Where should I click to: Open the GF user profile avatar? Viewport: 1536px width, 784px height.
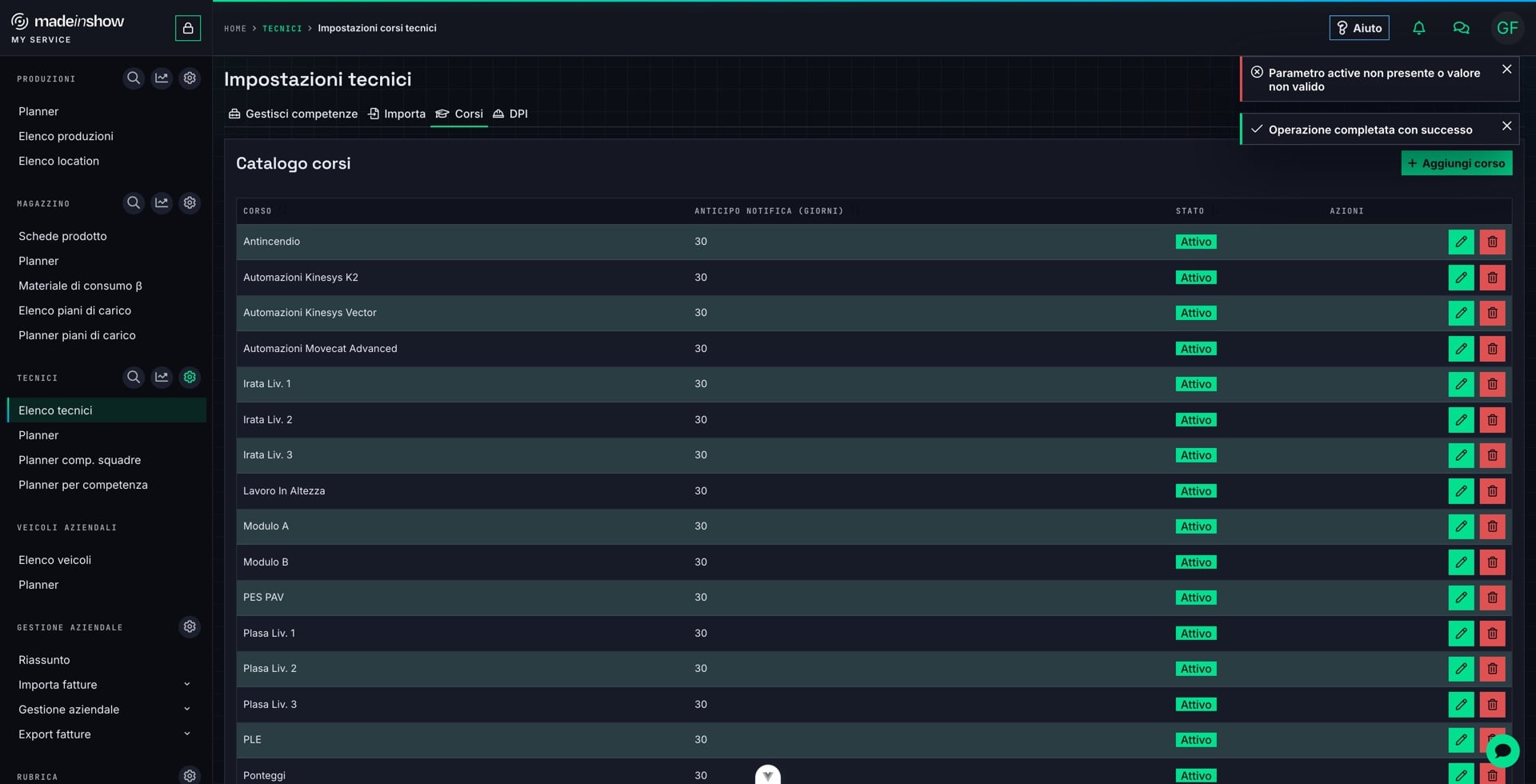1507,28
